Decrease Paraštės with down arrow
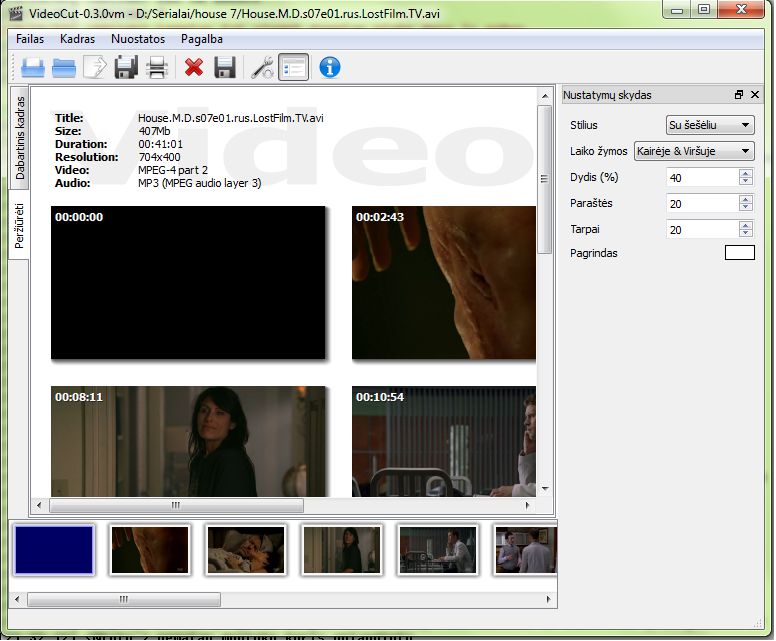Viewport: 776px width, 641px height. (x=746, y=208)
